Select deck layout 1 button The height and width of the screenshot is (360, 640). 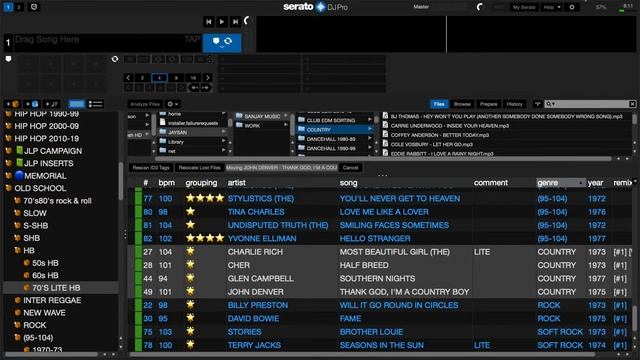point(8,7)
